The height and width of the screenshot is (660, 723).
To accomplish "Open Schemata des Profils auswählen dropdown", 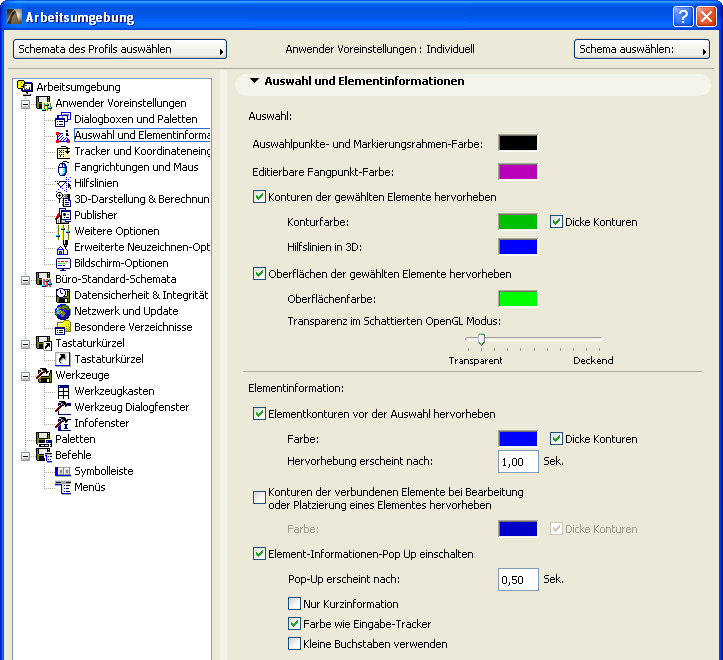I will pos(120,49).
